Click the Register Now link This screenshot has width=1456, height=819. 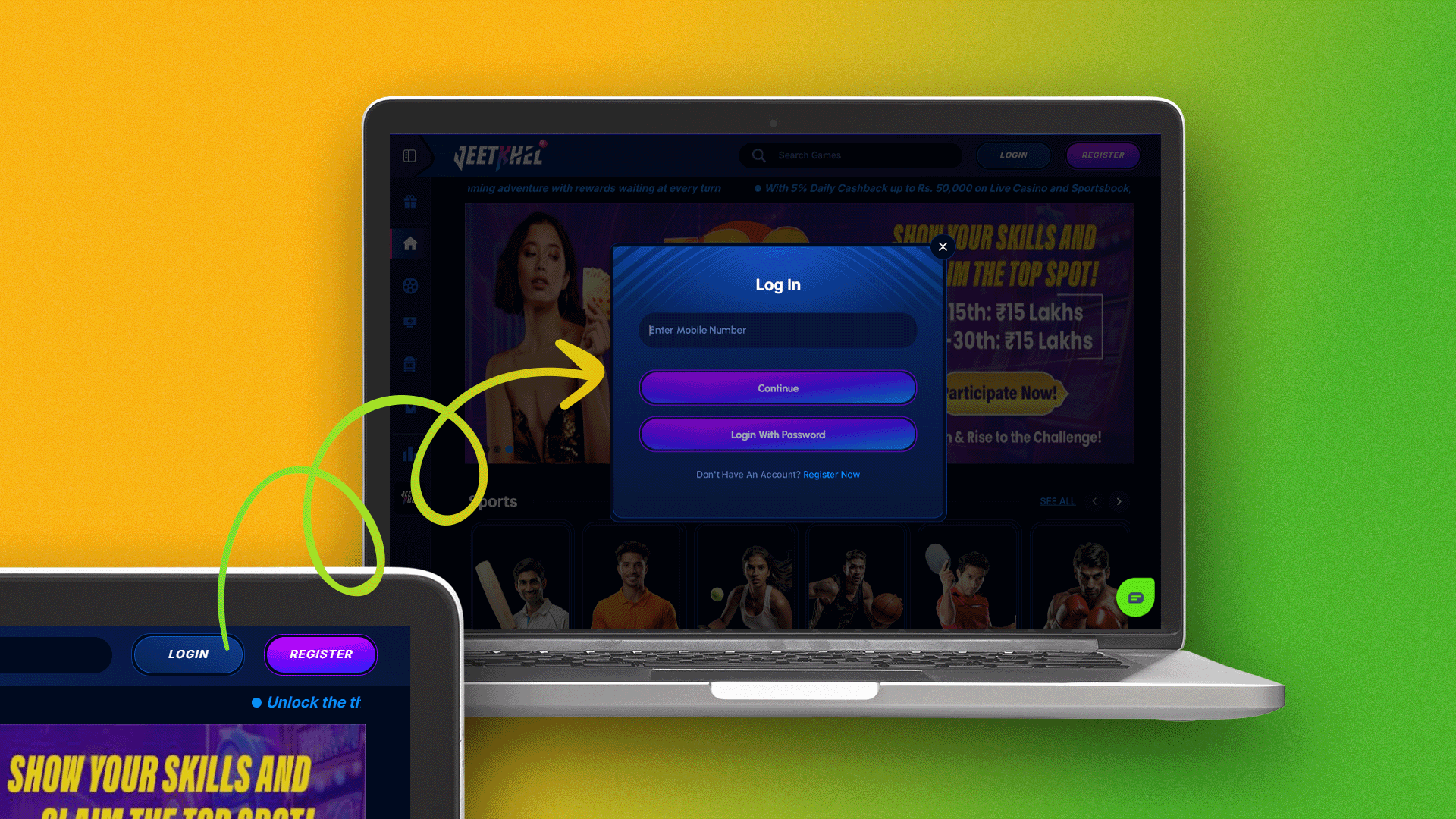click(x=831, y=474)
